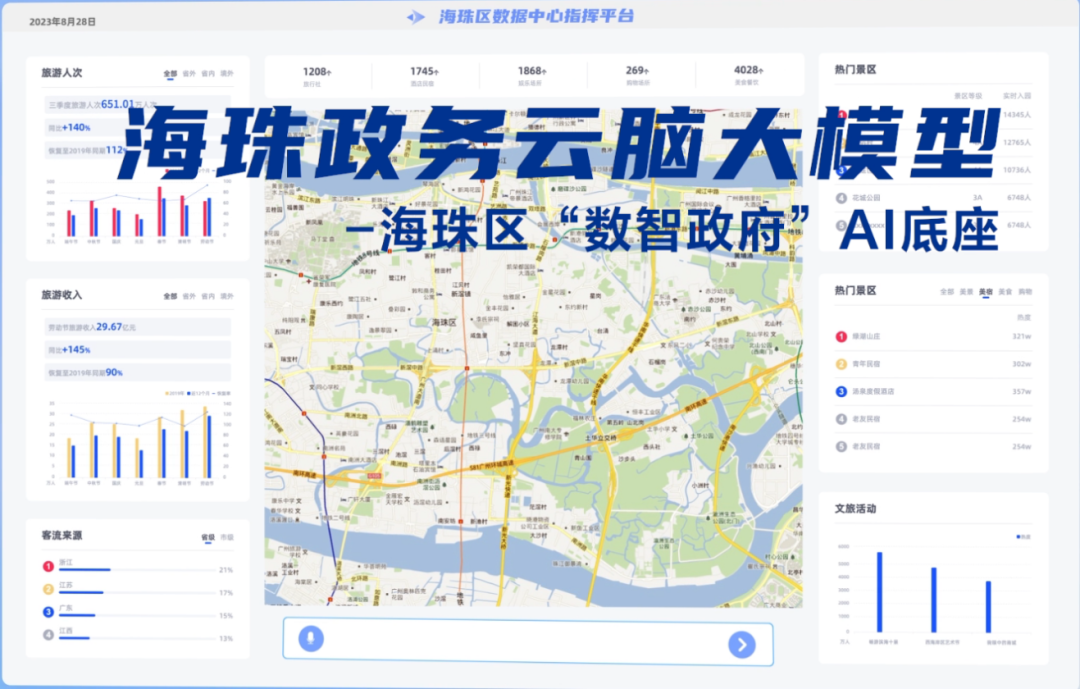1080x689 pixels.
Task: Switch 客流来源 panel to 市级 view
Action: coord(228,537)
